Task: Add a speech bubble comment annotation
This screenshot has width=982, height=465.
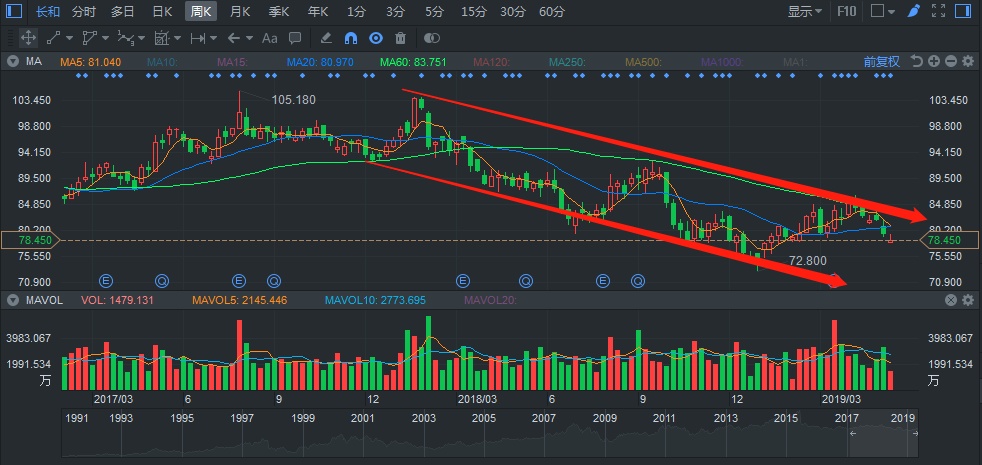Action: 295,38
